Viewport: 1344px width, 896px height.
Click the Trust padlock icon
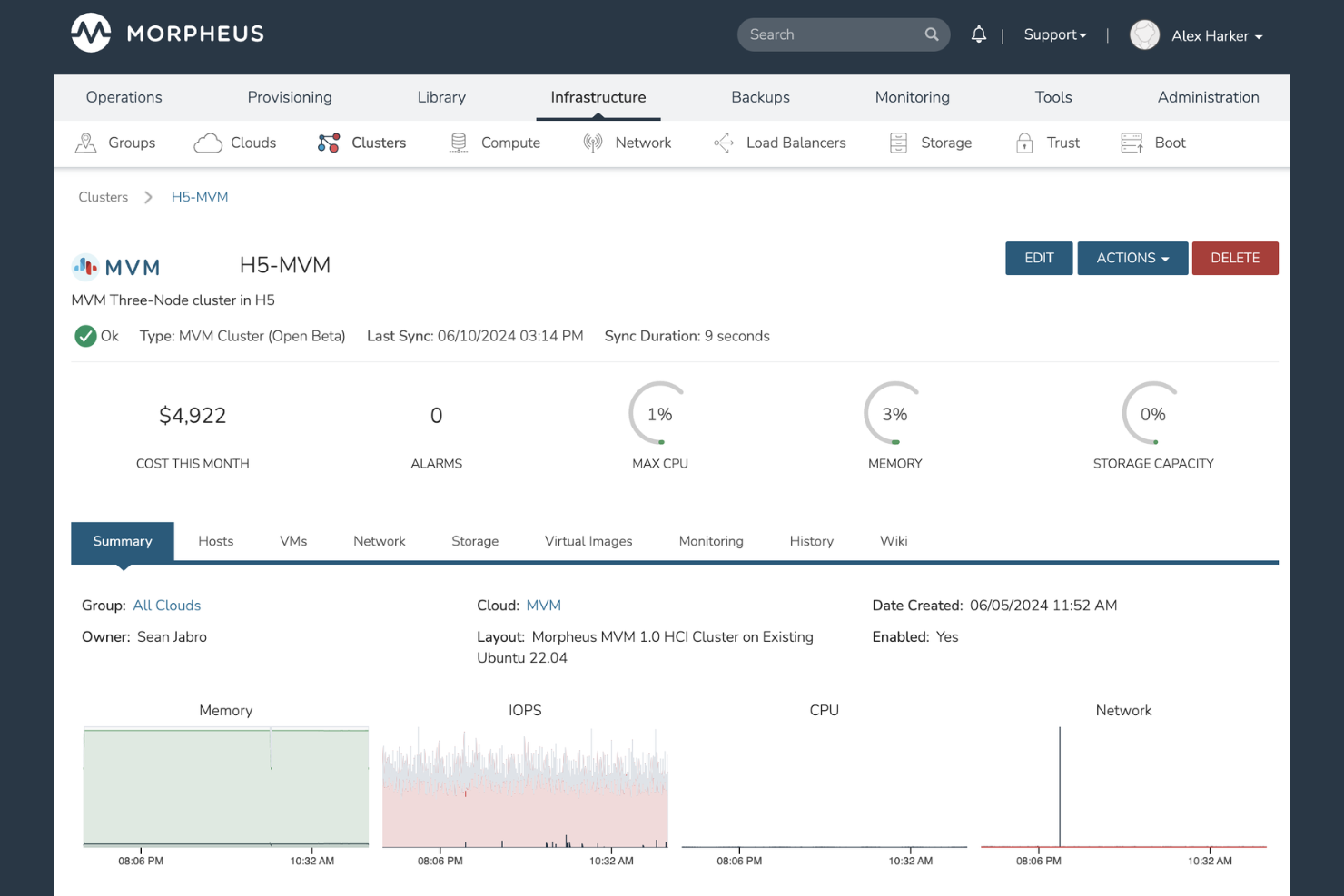point(1024,143)
